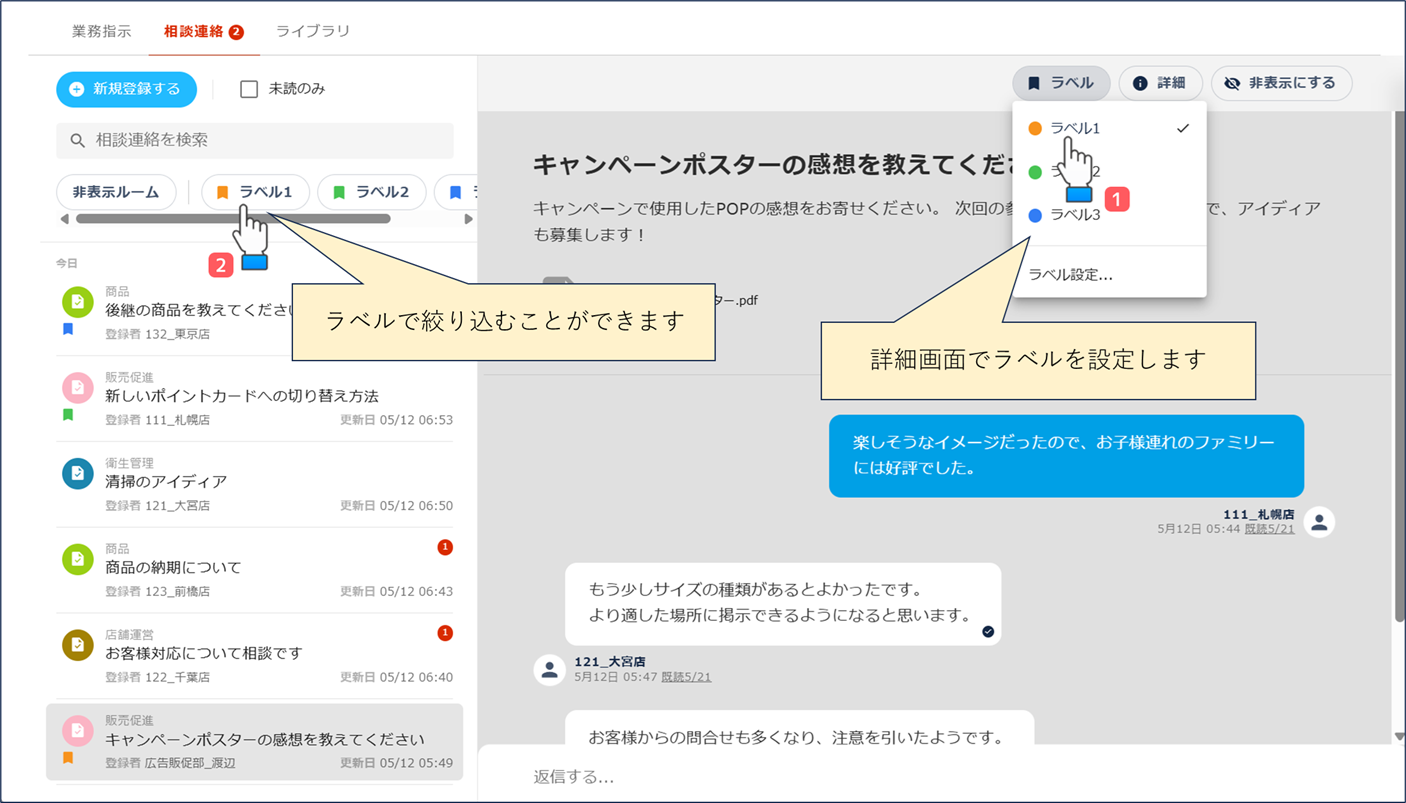
Task: Click 登録者 132_東京店 text
Action: 157,334
